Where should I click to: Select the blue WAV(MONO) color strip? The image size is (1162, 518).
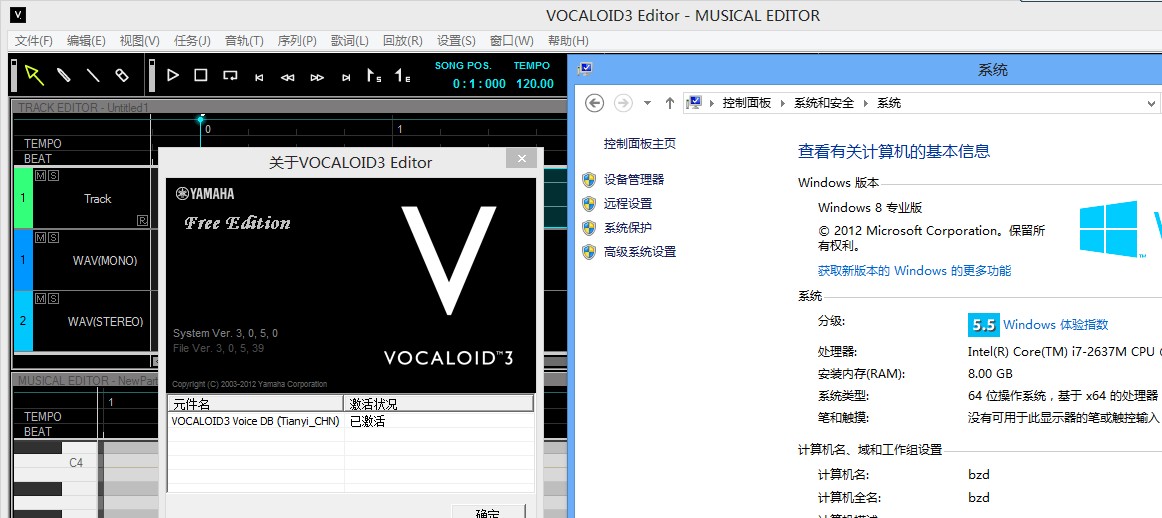pos(23,259)
